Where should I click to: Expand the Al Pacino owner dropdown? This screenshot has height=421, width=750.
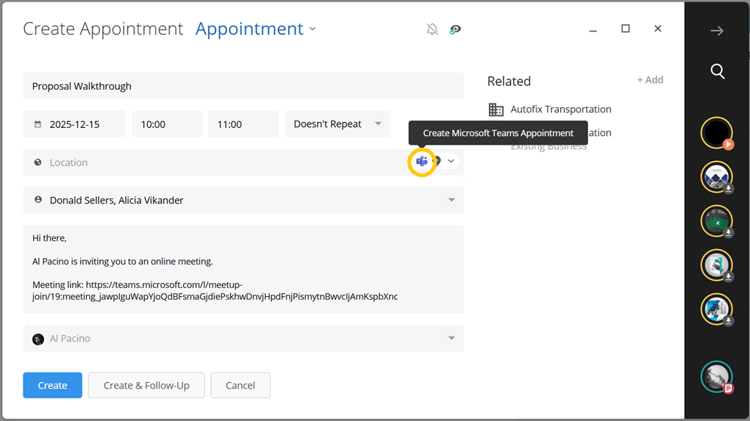(x=452, y=339)
